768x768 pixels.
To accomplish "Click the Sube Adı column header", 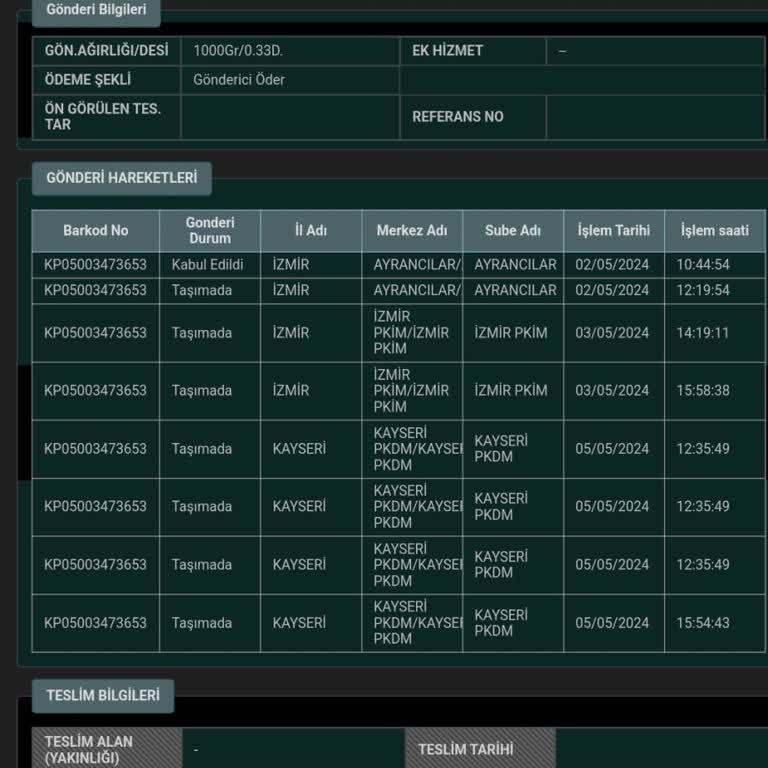I will [512, 231].
